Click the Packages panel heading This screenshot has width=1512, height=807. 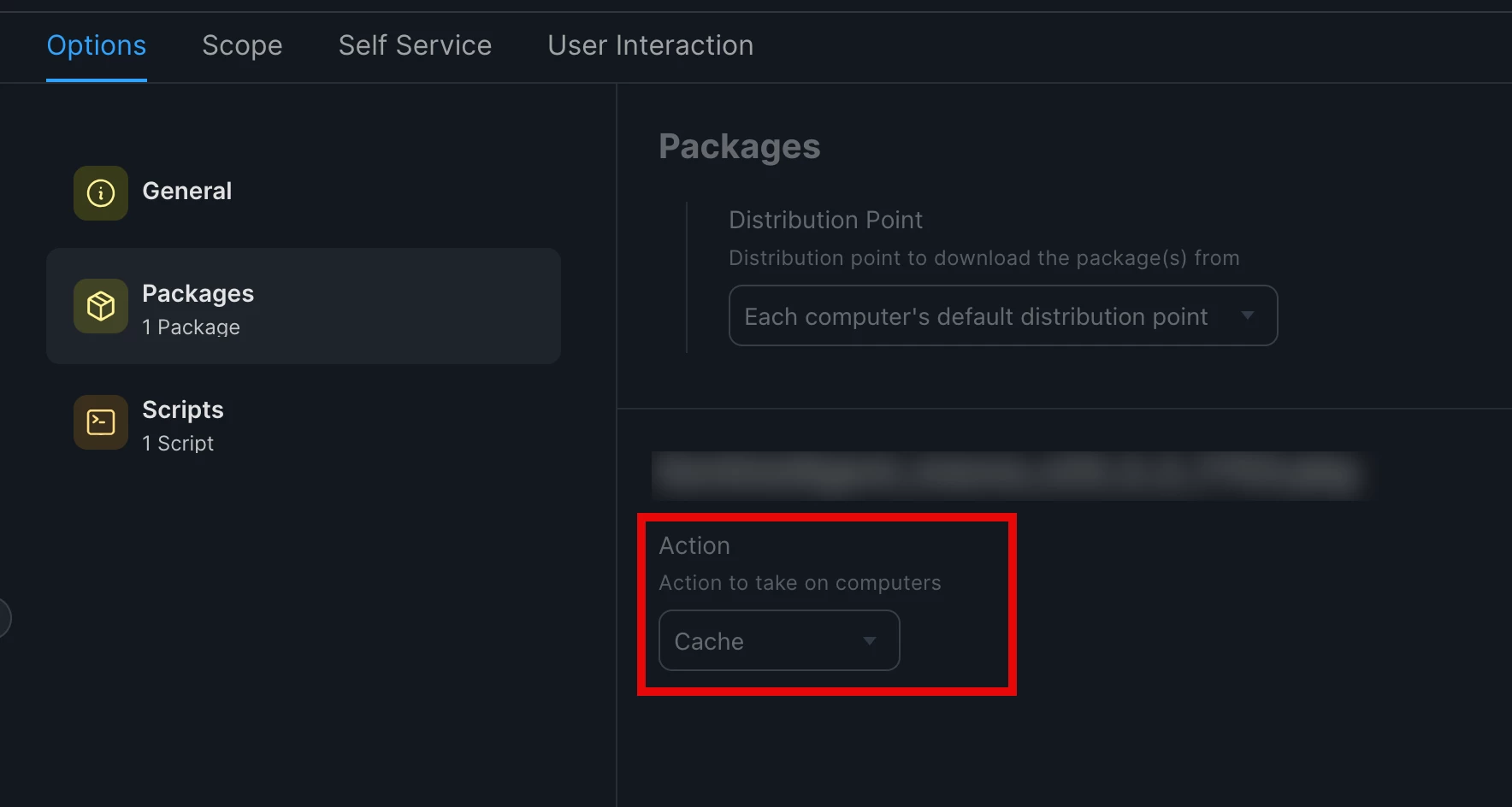(x=740, y=146)
